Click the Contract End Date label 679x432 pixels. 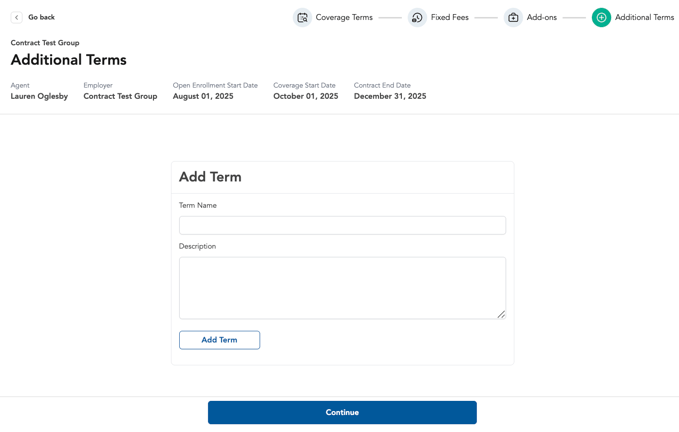pyautogui.click(x=382, y=85)
